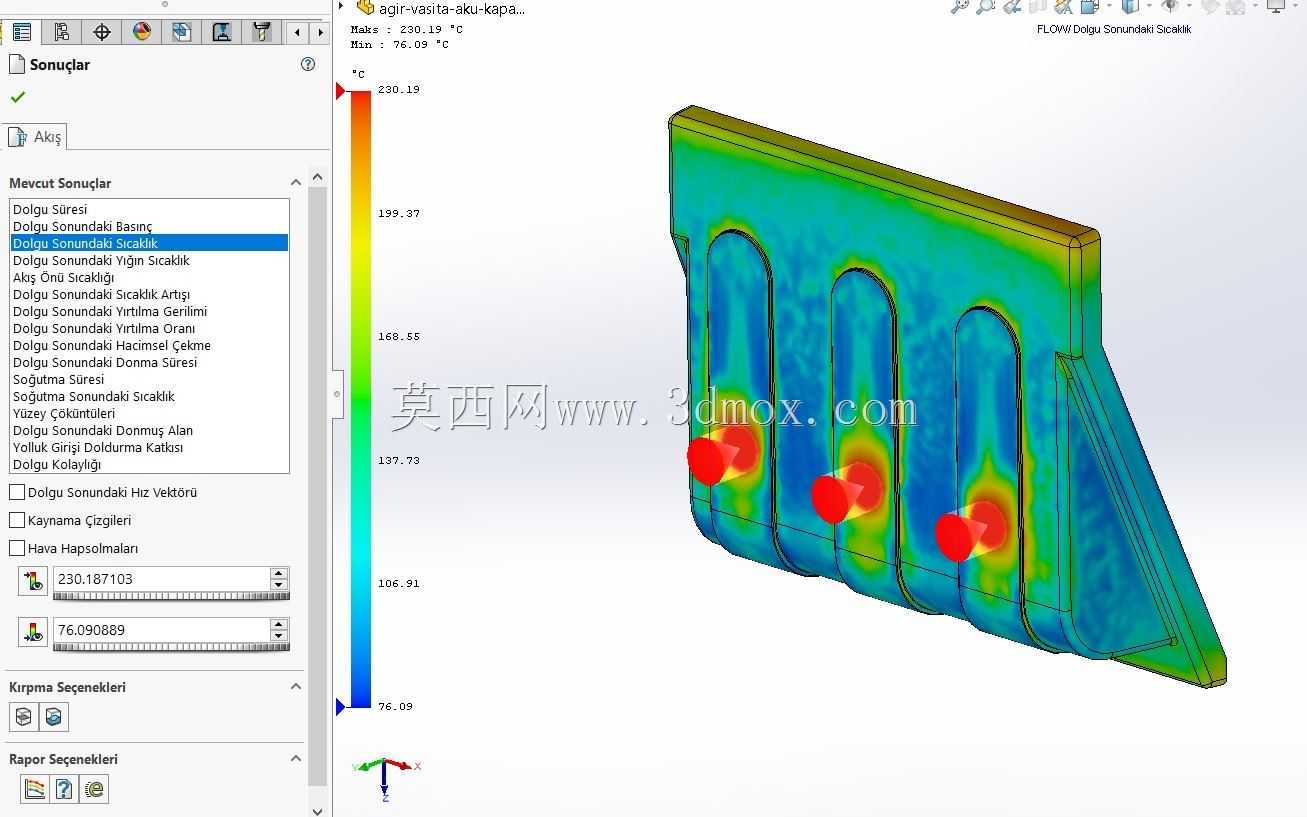Switch to the Akış tab
Image resolution: width=1307 pixels, height=817 pixels.
(36, 137)
